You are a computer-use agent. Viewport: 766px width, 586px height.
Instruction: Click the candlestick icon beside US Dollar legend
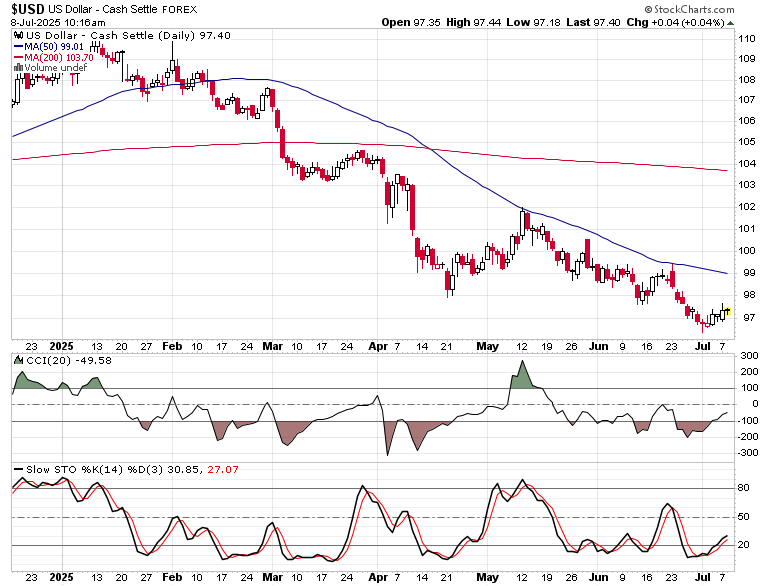(19, 35)
